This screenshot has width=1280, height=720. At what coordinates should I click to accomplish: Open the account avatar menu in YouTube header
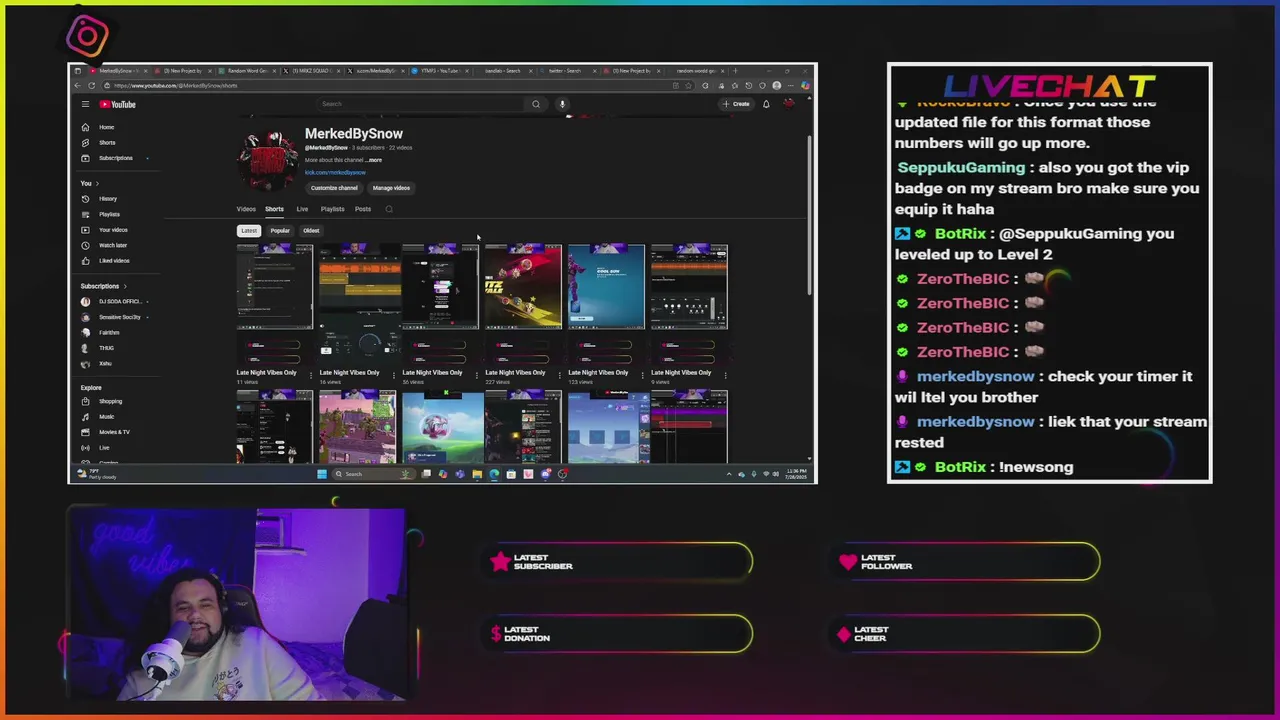(x=789, y=104)
